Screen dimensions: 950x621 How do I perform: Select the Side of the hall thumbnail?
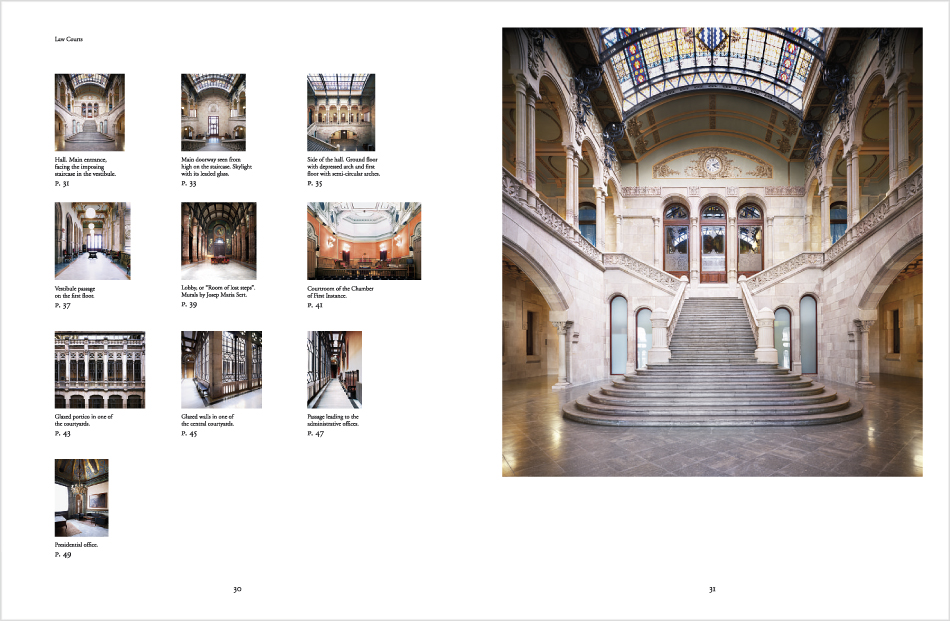click(x=340, y=112)
